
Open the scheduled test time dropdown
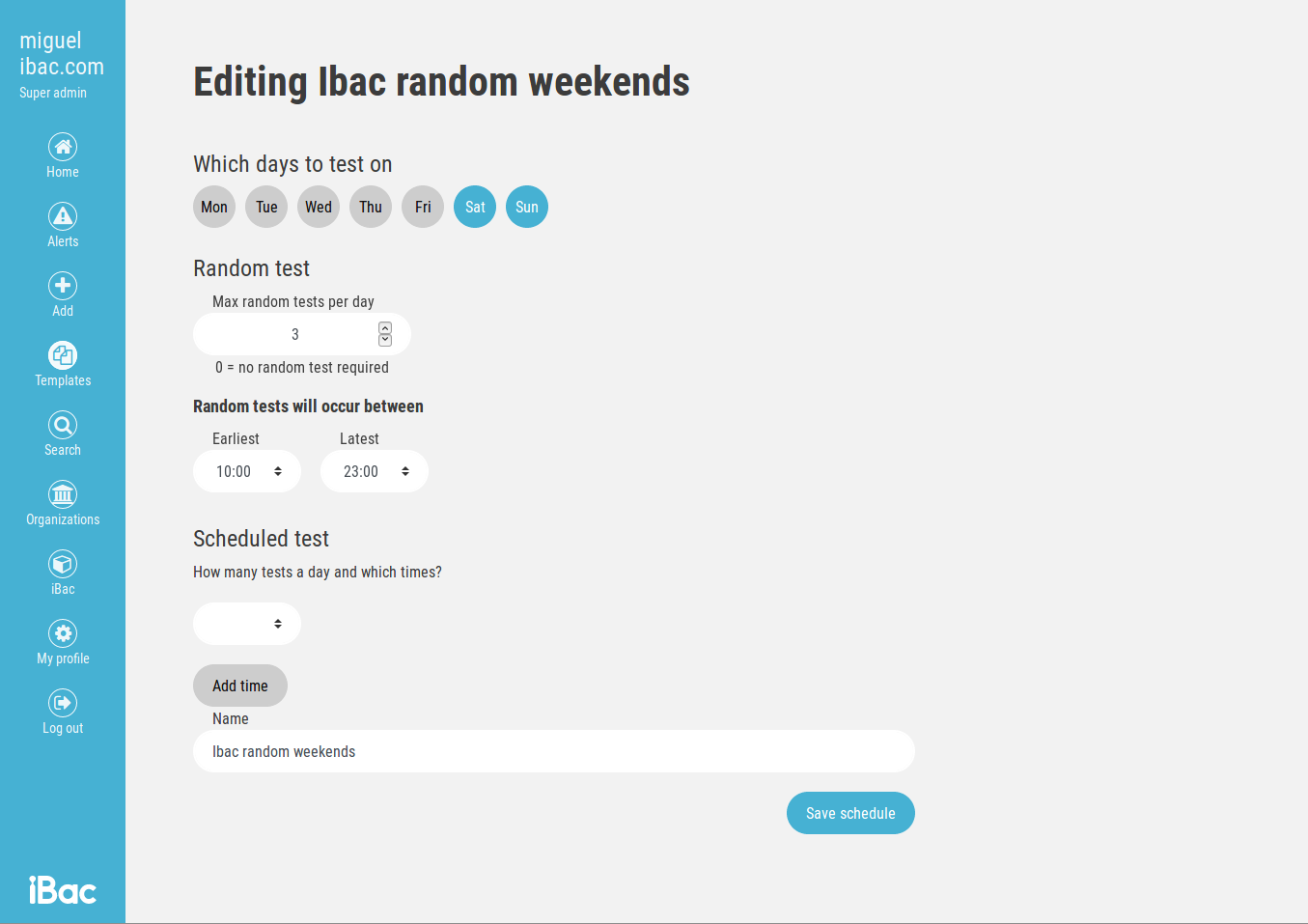click(247, 624)
